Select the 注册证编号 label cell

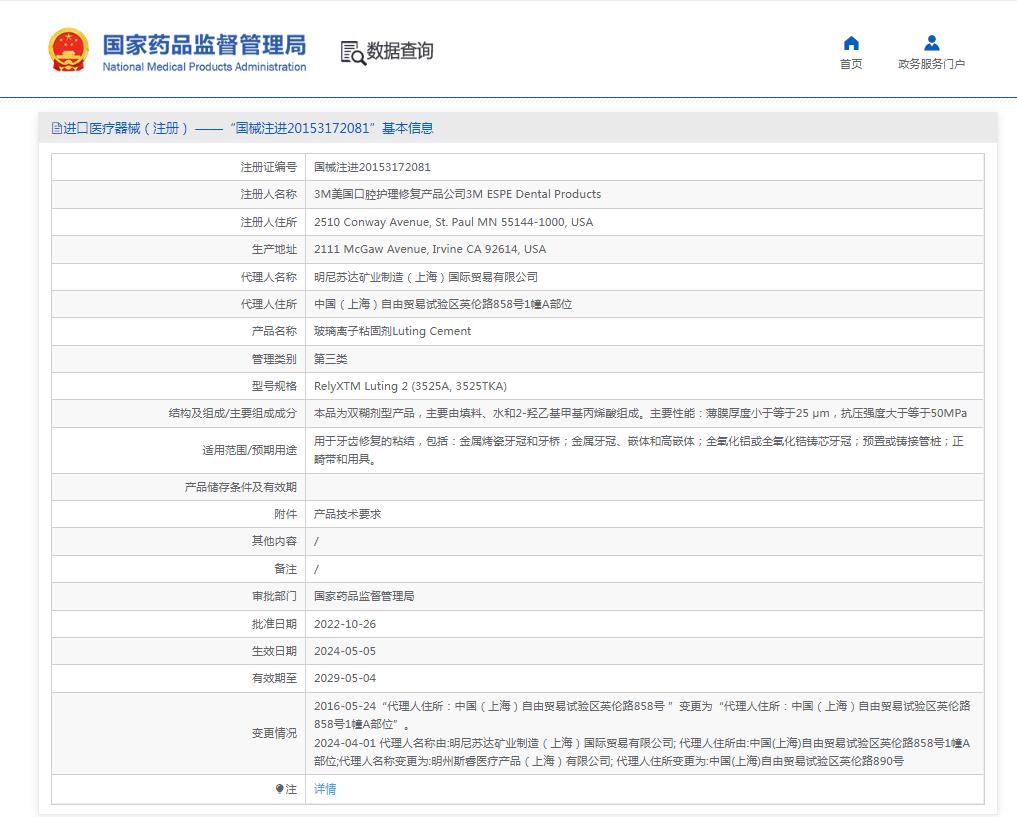(178, 167)
